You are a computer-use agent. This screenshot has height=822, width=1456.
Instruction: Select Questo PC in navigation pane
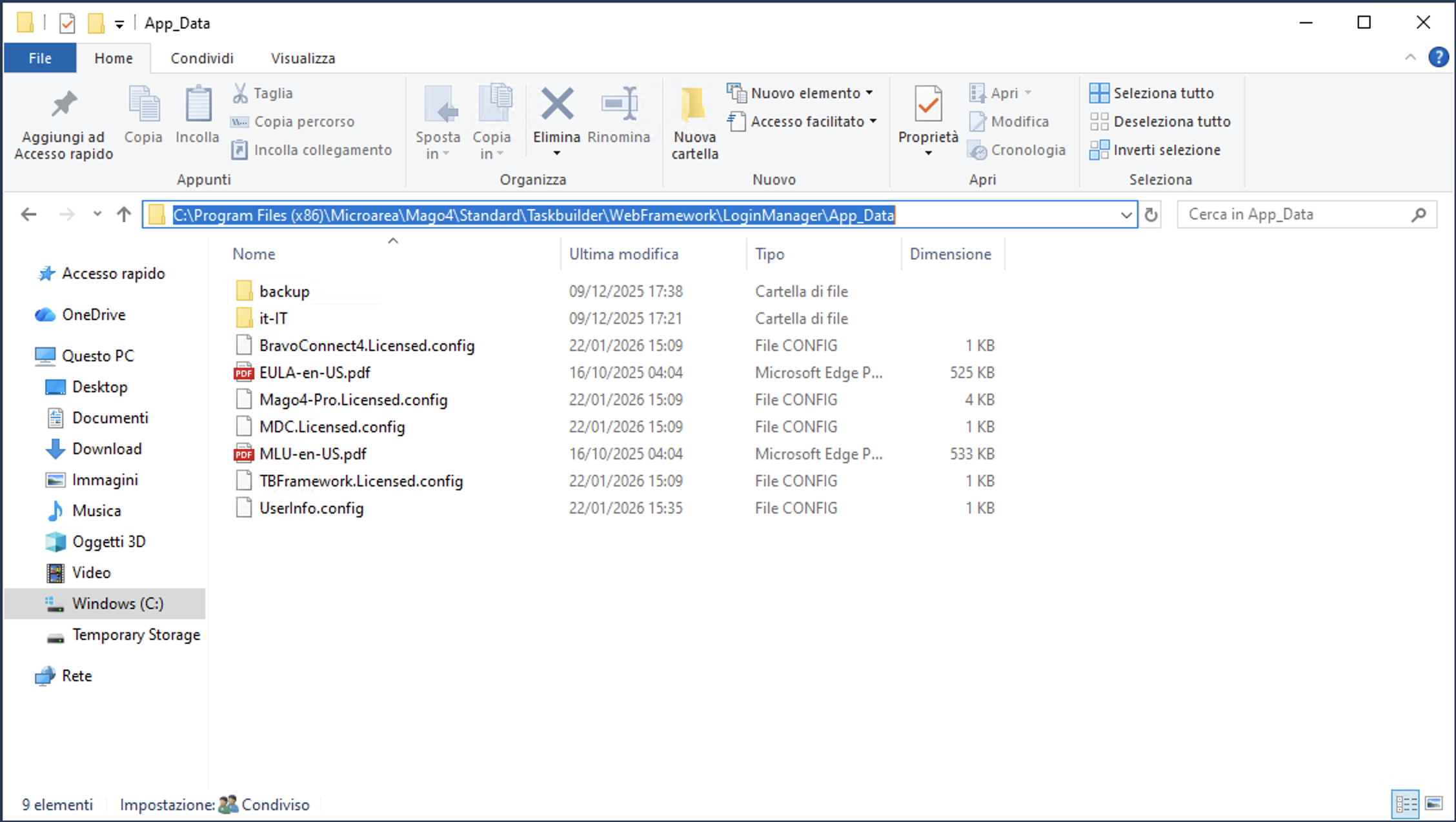click(x=97, y=356)
